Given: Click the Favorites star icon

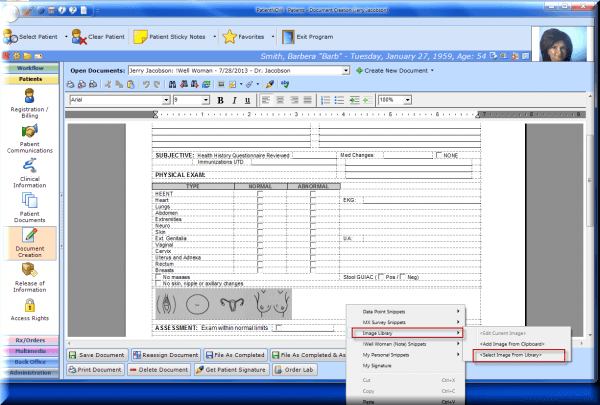Looking at the screenshot, I should 229,36.
